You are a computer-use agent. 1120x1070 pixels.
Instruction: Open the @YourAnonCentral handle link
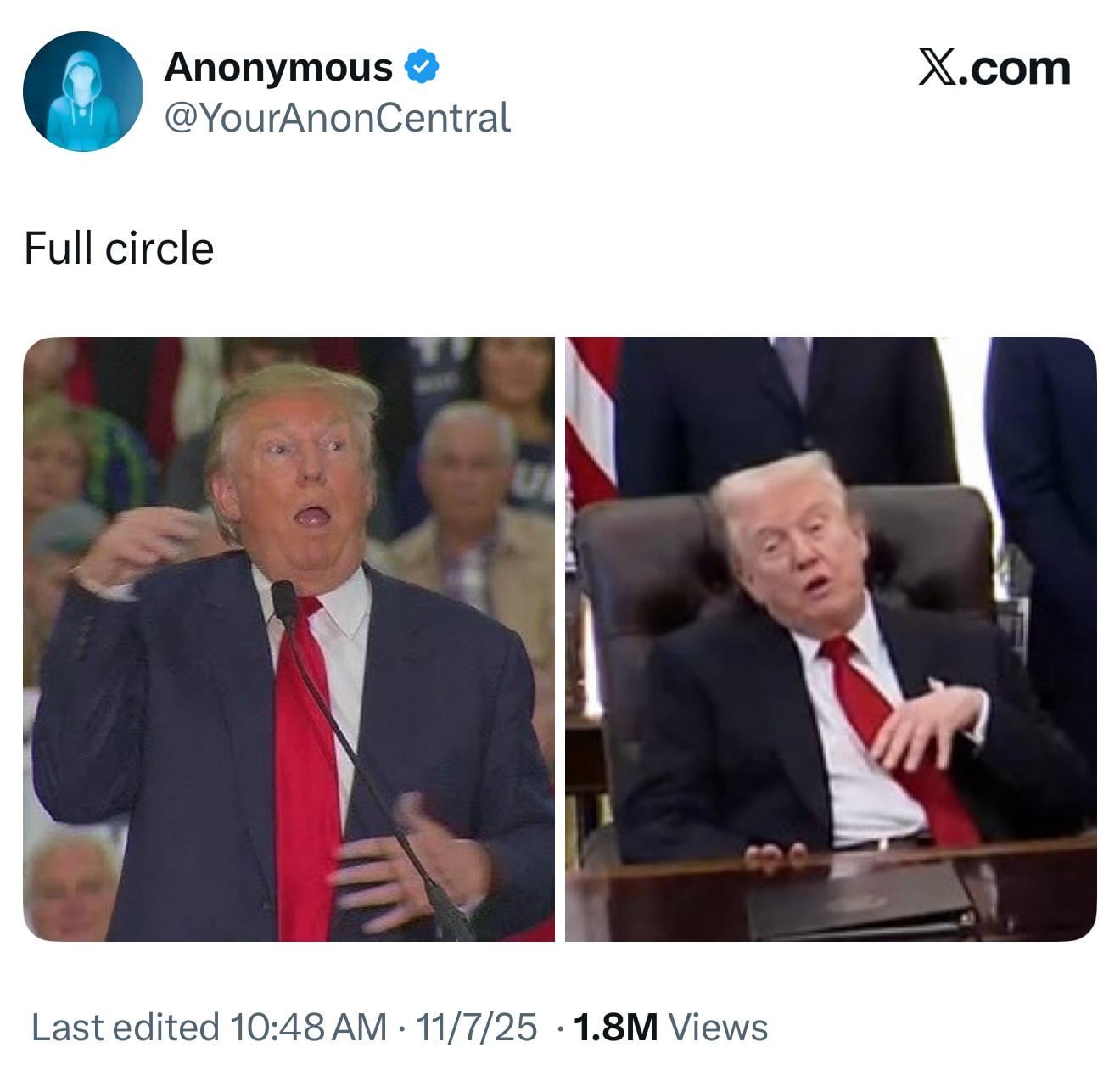337,117
